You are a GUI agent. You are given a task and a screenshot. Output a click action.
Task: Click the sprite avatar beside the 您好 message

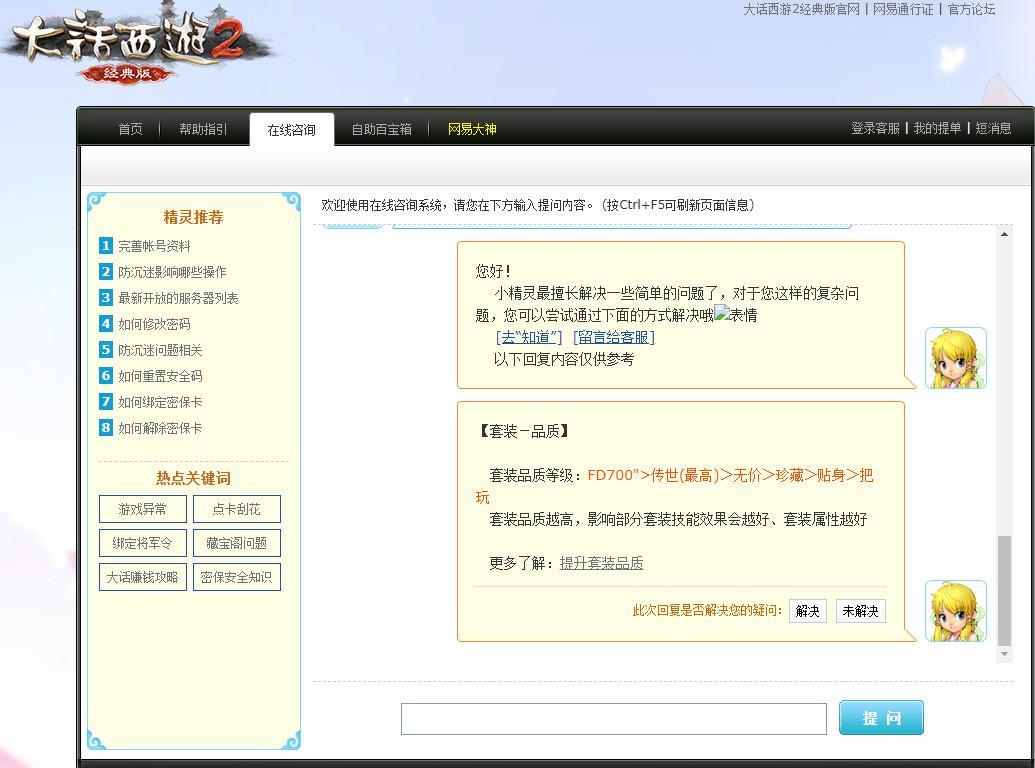[956, 358]
